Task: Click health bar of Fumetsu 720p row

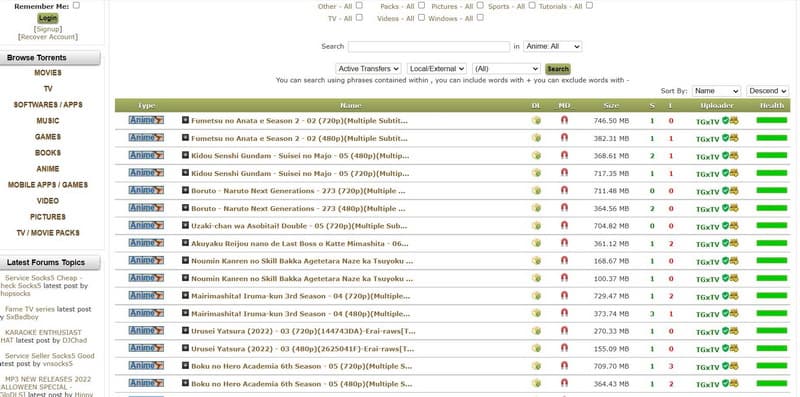Action: click(x=771, y=120)
